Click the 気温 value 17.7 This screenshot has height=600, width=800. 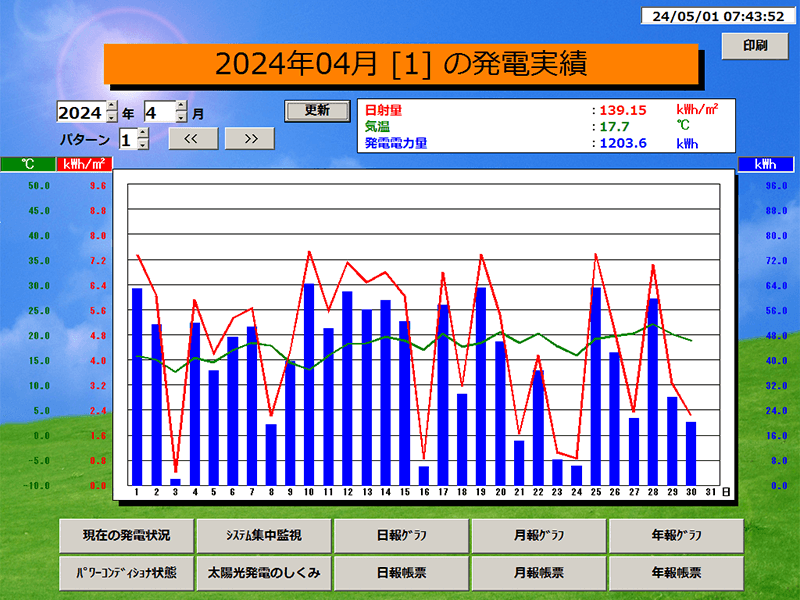(614, 127)
